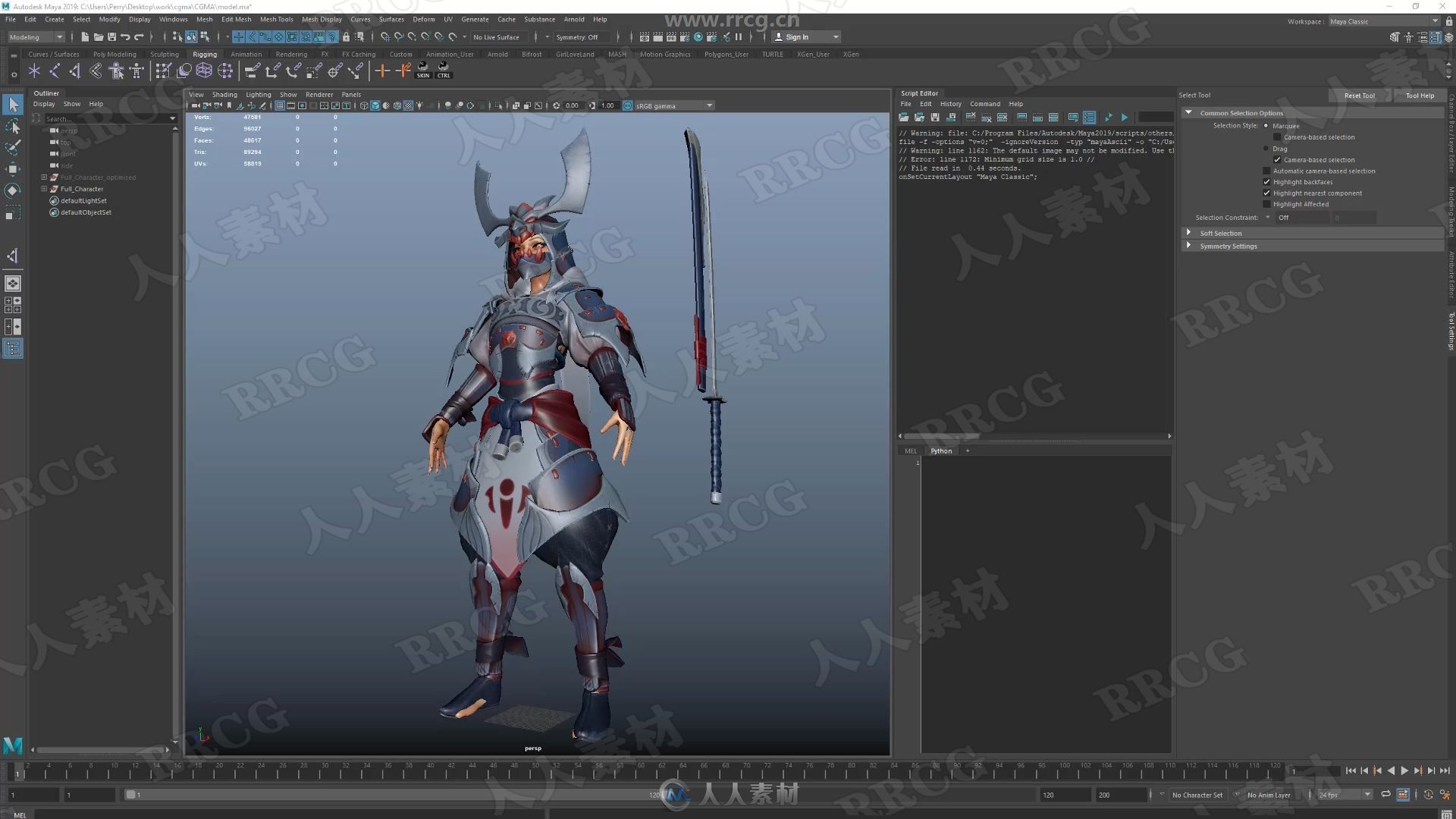Click the Reset Tool button

[x=1359, y=96]
